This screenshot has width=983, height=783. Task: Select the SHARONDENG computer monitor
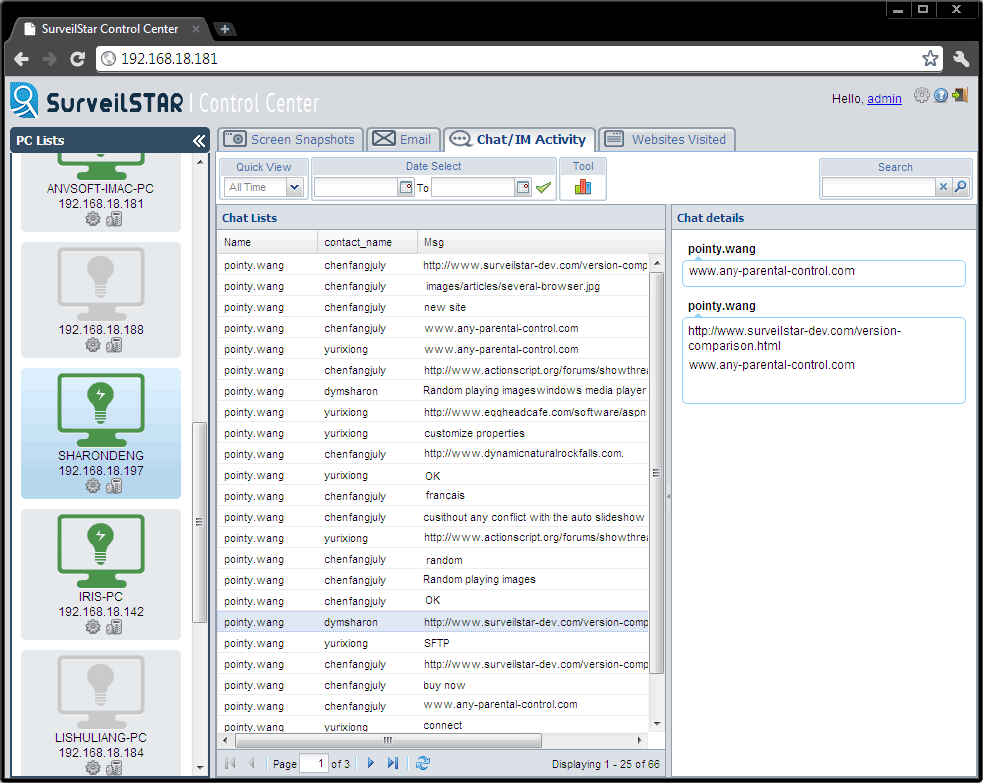(x=101, y=410)
